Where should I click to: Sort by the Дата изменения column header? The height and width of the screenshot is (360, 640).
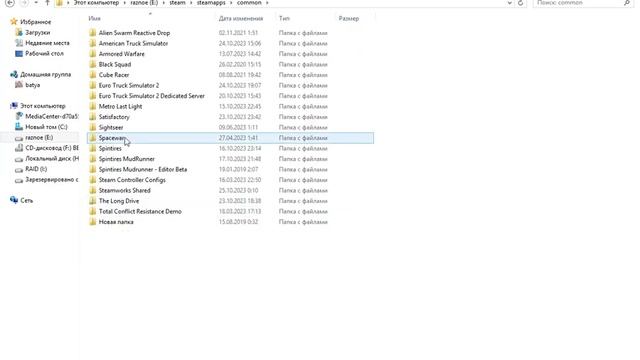(241, 18)
